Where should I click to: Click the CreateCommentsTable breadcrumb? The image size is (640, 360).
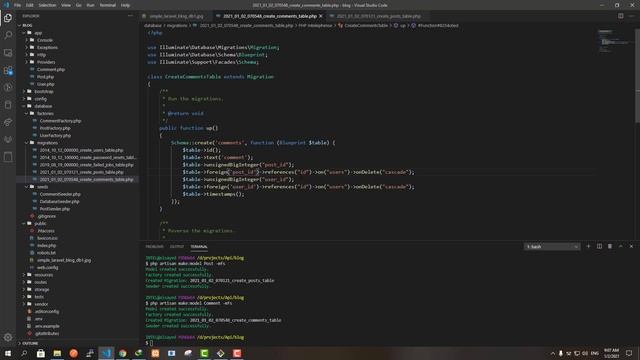366,25
